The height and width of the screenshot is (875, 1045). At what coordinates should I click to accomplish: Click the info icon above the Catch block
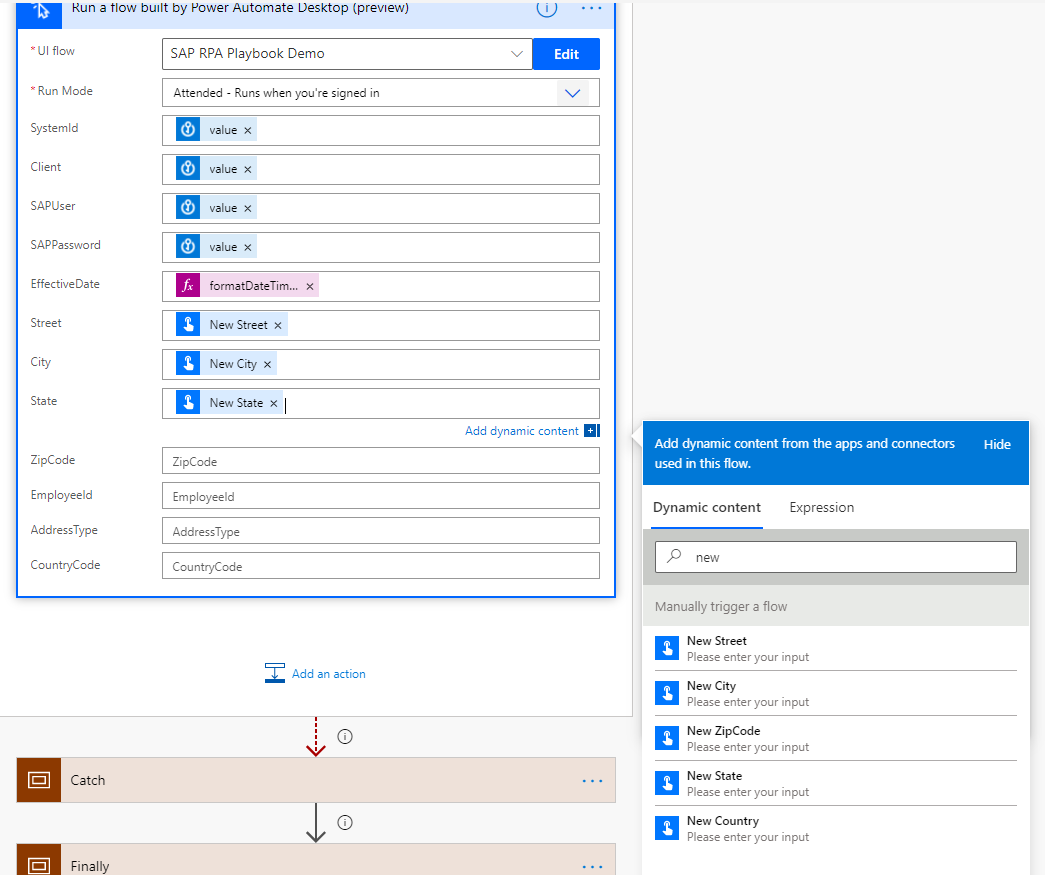pyautogui.click(x=344, y=736)
